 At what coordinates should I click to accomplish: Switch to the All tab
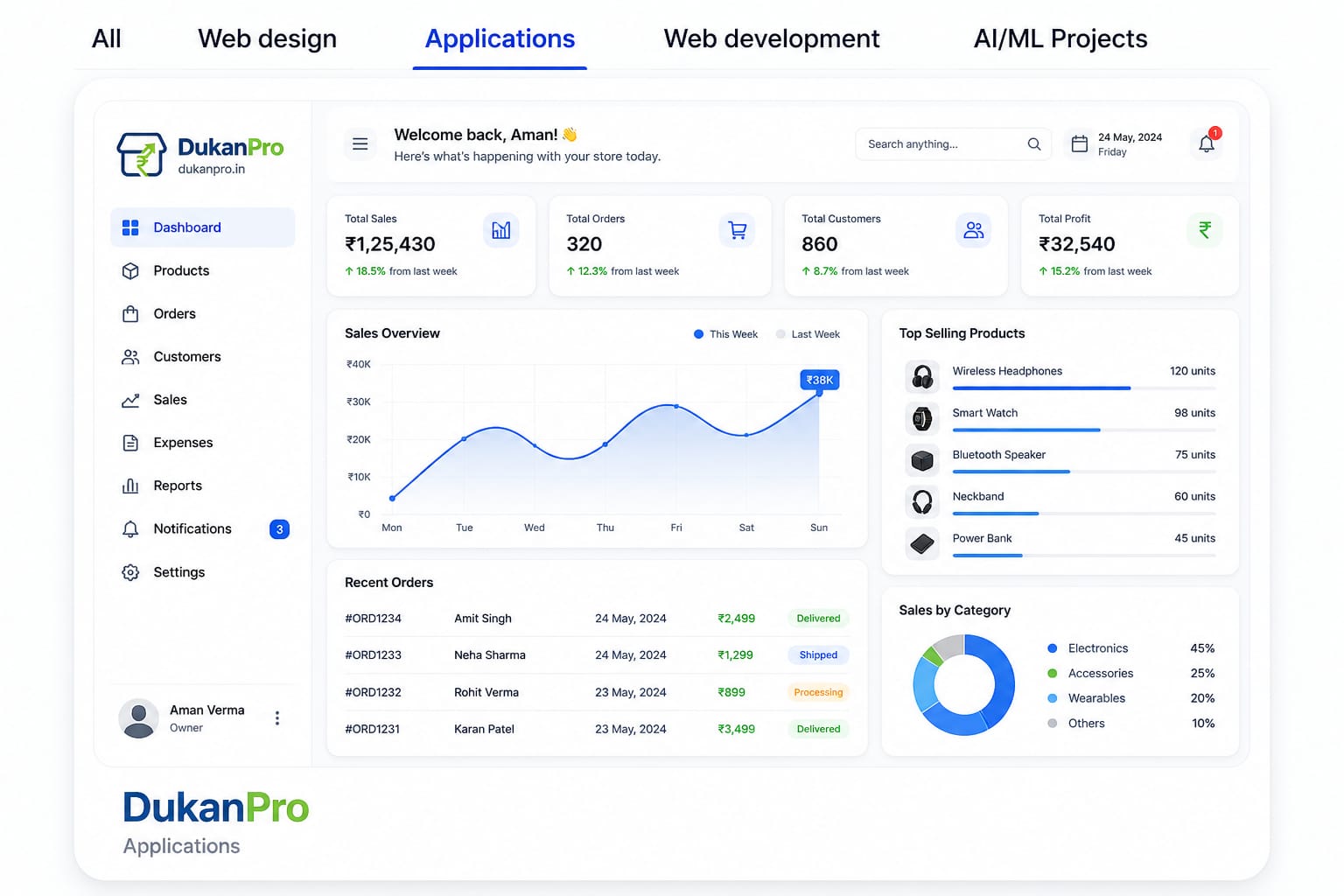point(107,38)
